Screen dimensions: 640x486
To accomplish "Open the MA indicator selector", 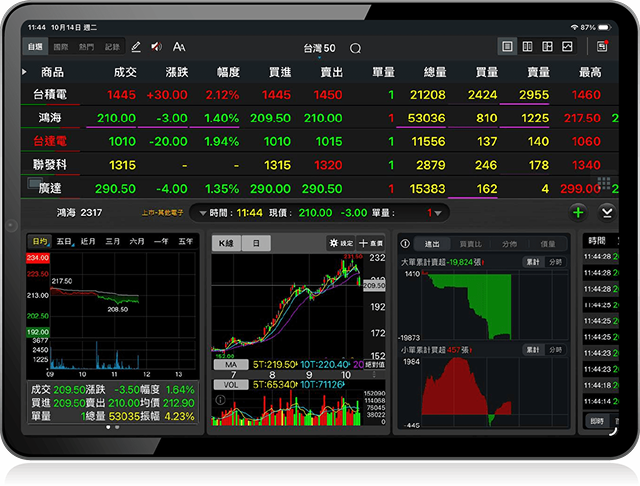I will point(231,364).
